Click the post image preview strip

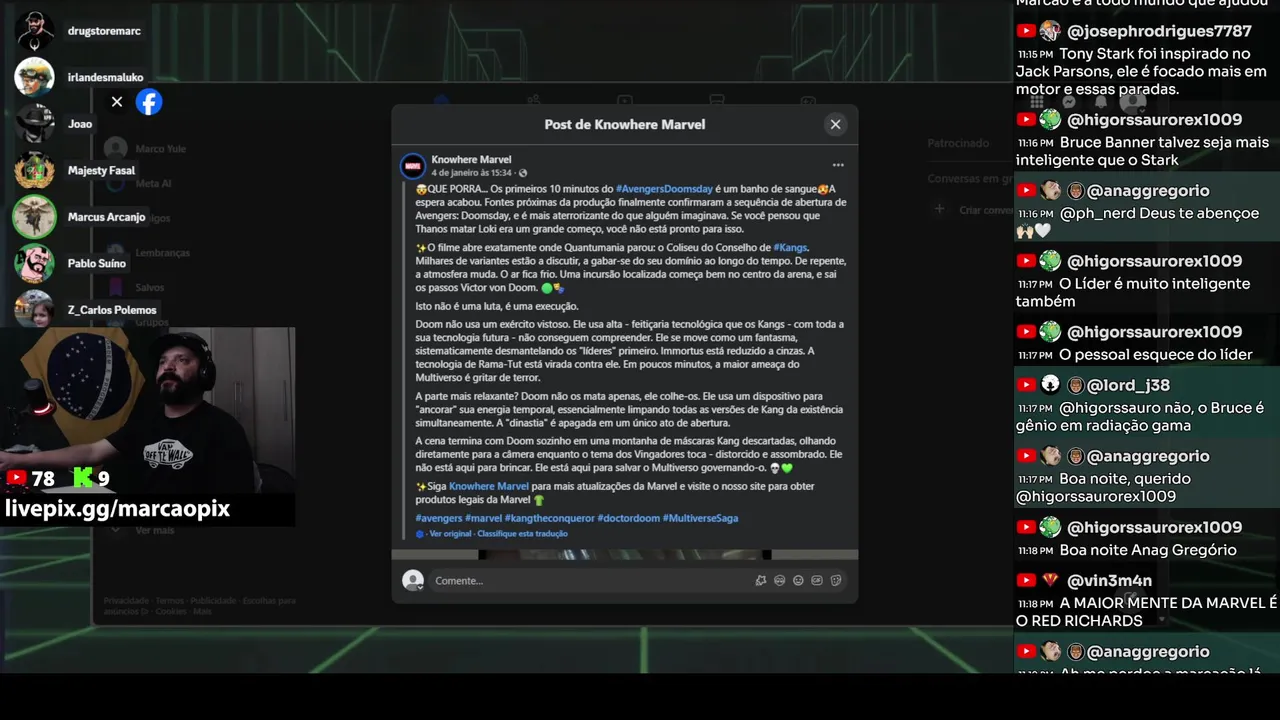[625, 555]
